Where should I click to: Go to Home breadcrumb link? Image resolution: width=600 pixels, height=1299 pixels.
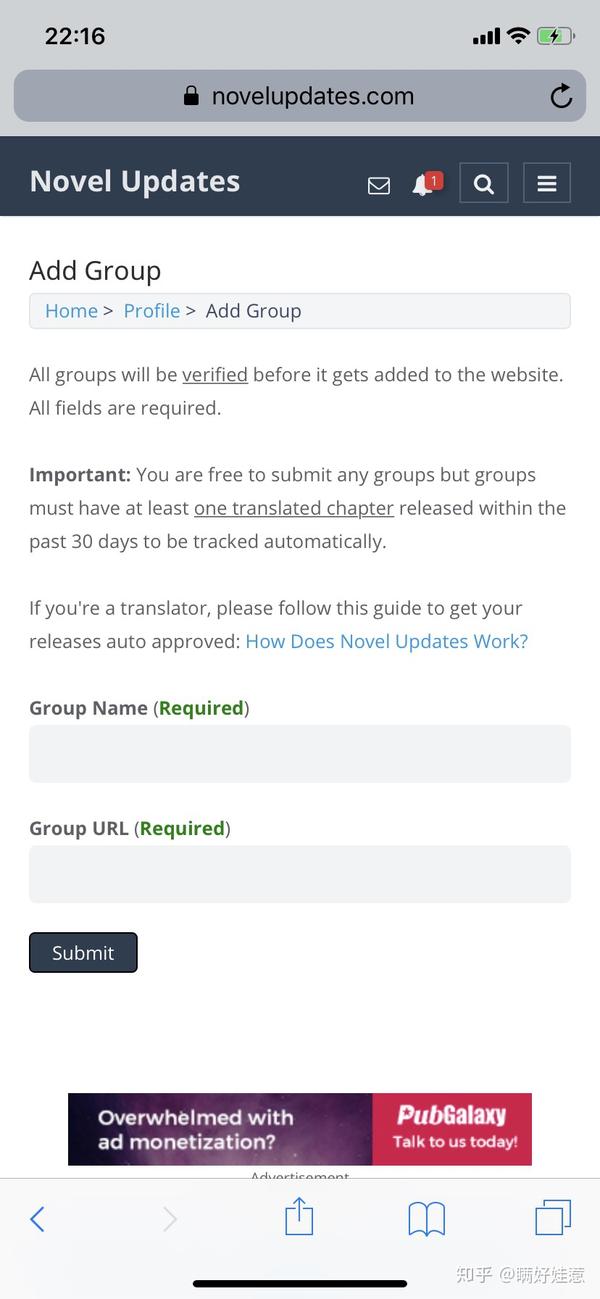tap(71, 311)
